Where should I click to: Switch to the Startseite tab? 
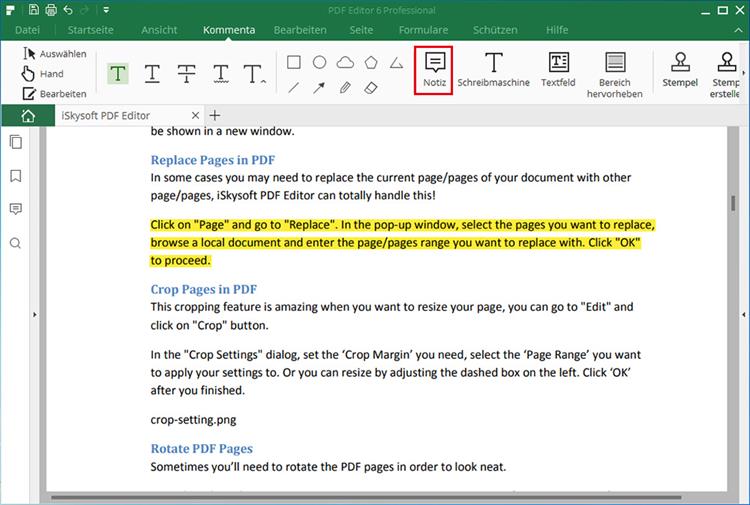click(90, 30)
